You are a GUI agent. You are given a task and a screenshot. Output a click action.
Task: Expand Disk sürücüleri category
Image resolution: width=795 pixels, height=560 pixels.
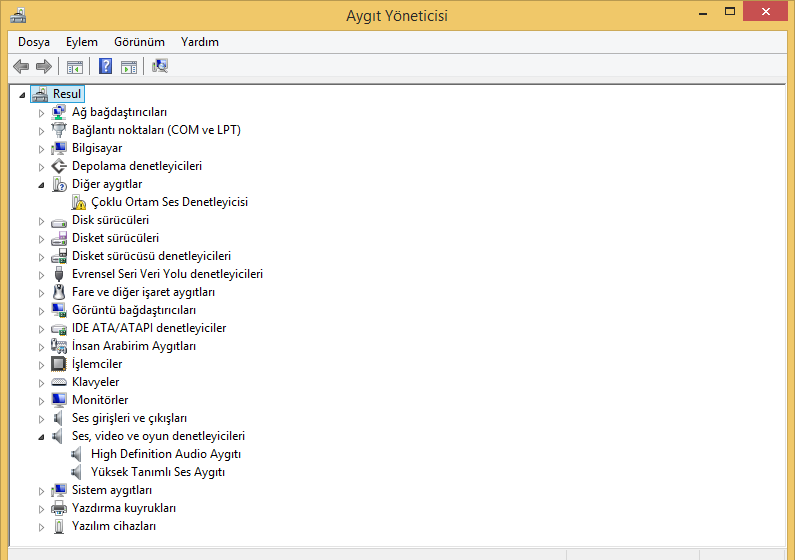41,221
